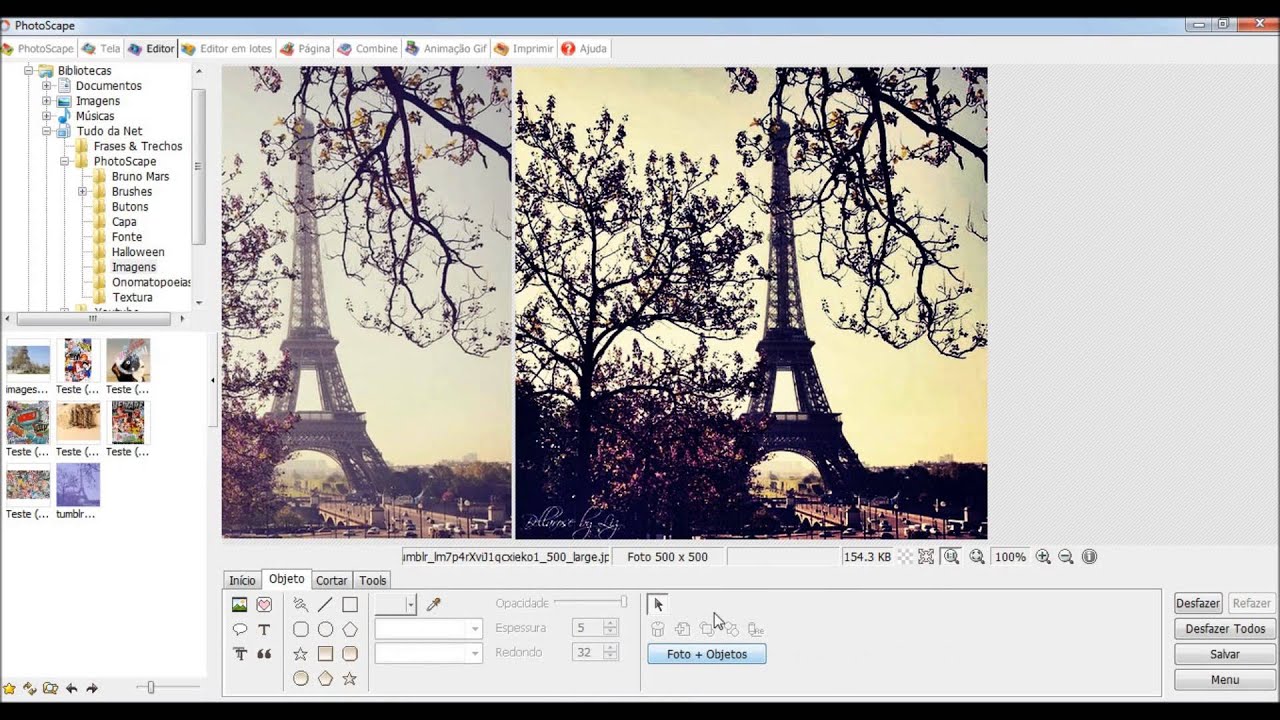The height and width of the screenshot is (720, 1280).
Task: Select the filled rounded rectangle tool
Action: 350,654
